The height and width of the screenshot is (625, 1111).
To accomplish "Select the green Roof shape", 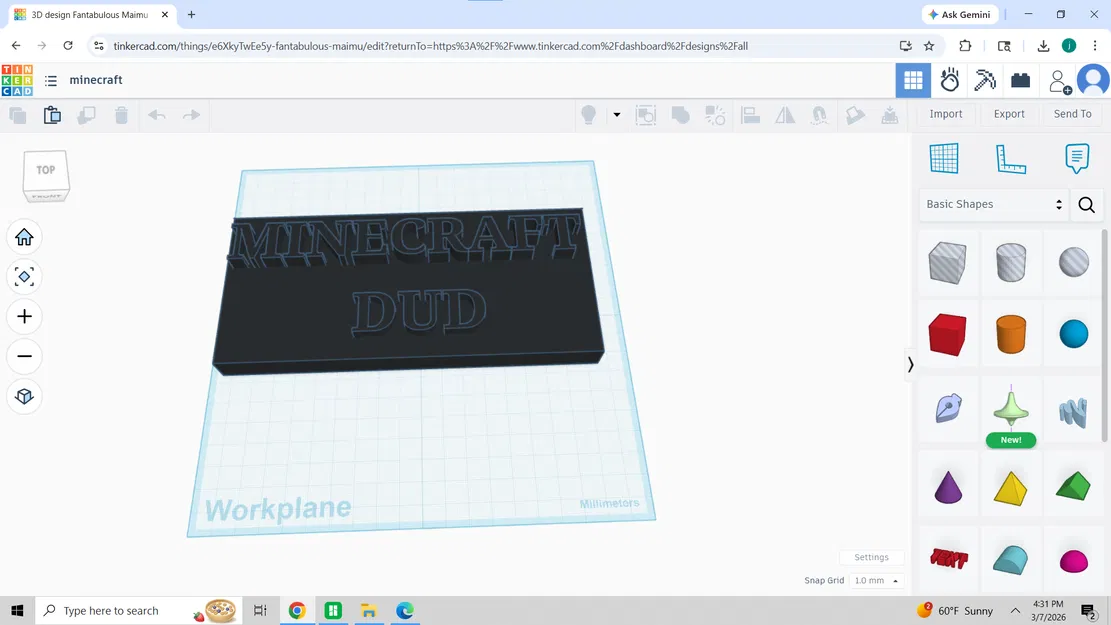I will tap(1073, 486).
